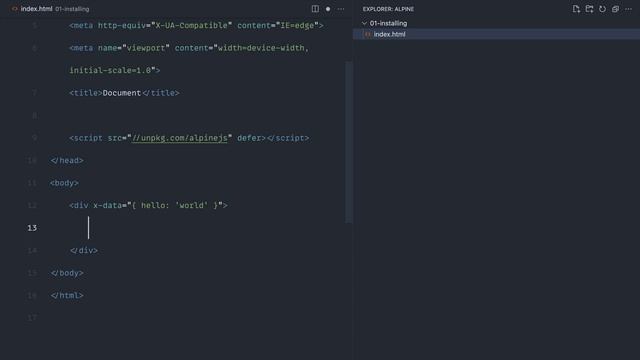Viewport: 640px width, 360px height.
Task: Click the EXPLORER: ALPINE panel header
Action: (388, 9)
